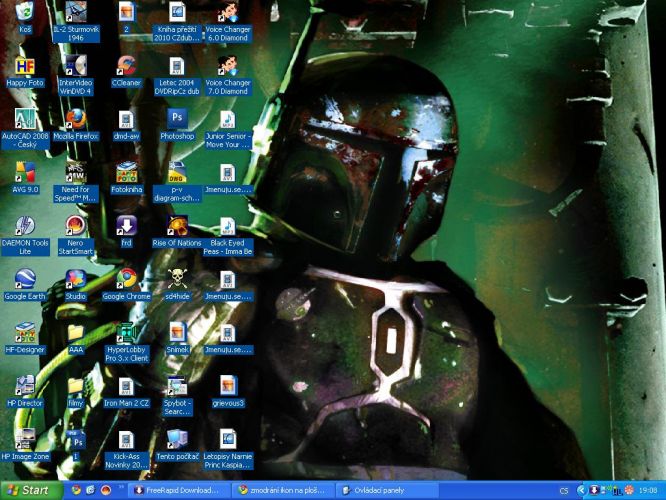Launch InterVideo WinDVD 4 shortcut
Screen dimensions: 666x500
point(76,75)
